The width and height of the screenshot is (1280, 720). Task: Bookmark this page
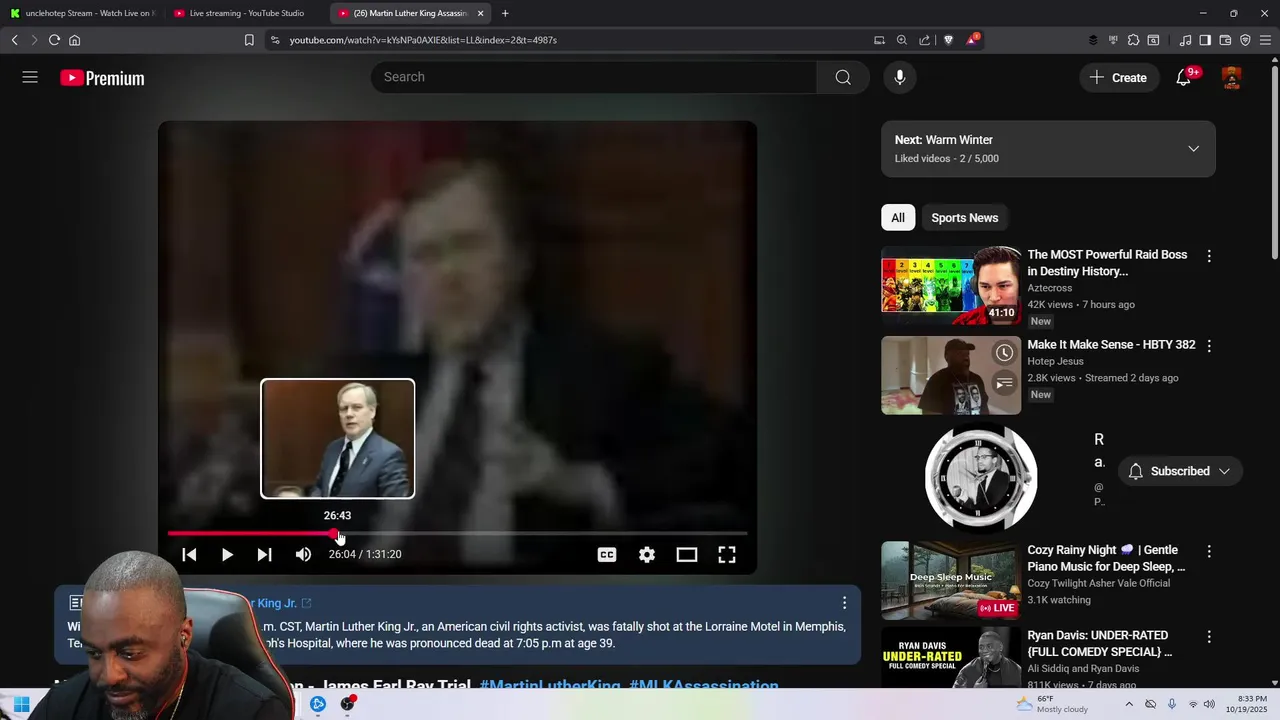coord(249,40)
